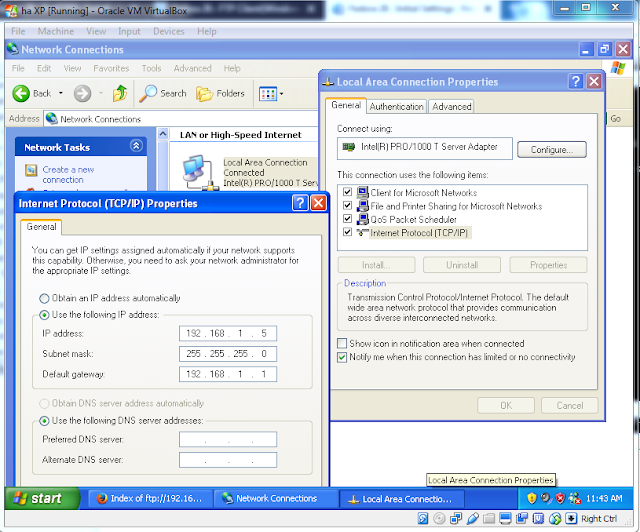Click the green Back arrow icon

point(21,93)
